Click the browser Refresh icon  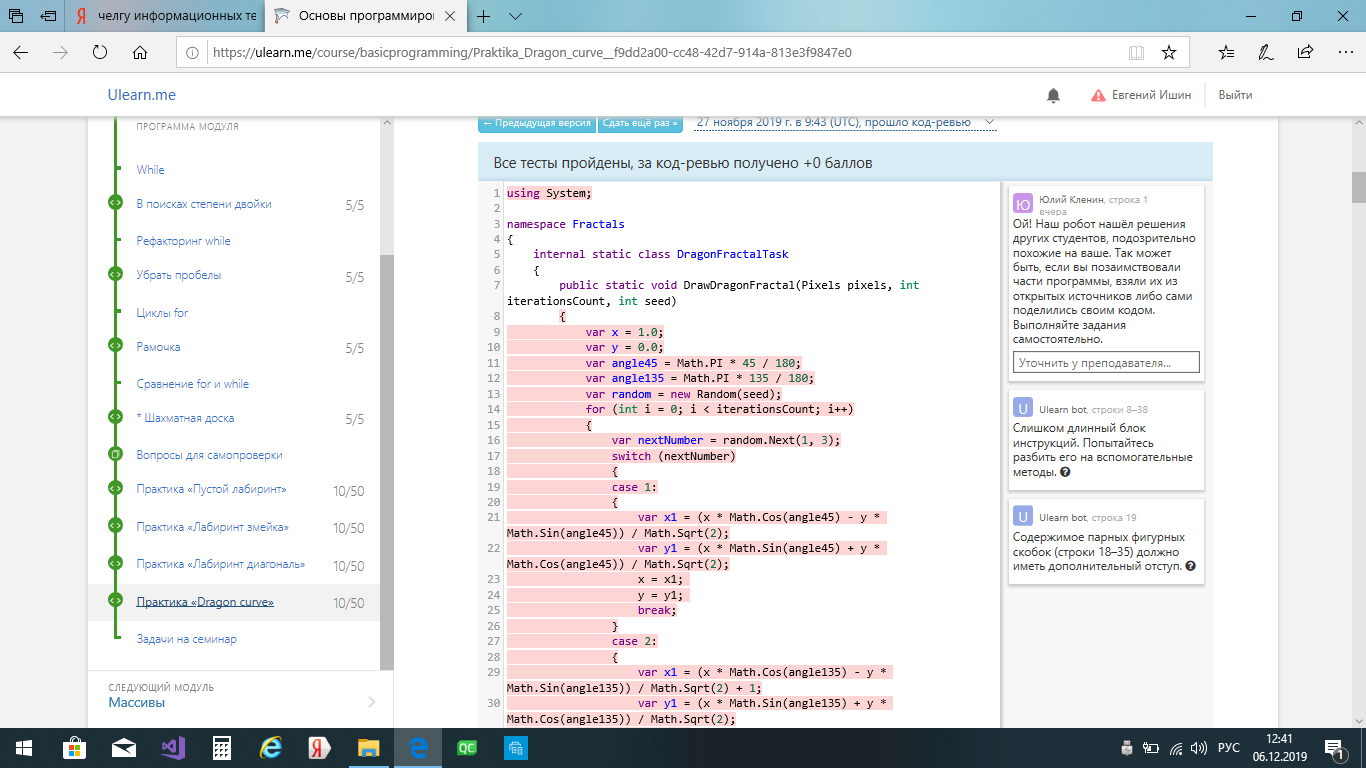[99, 53]
